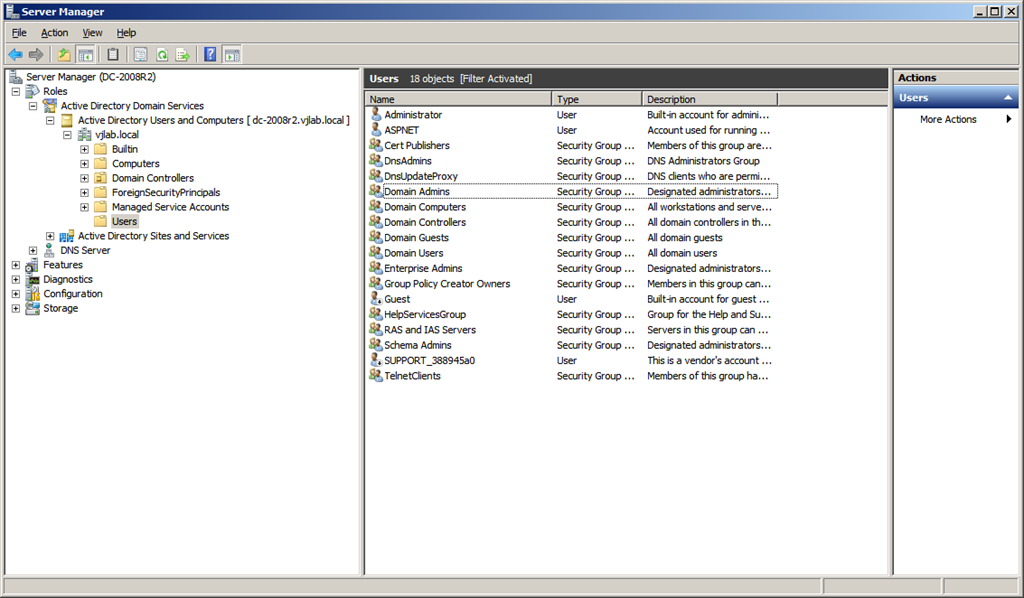Click the Export List toolbar icon
The image size is (1024, 598).
[x=183, y=54]
